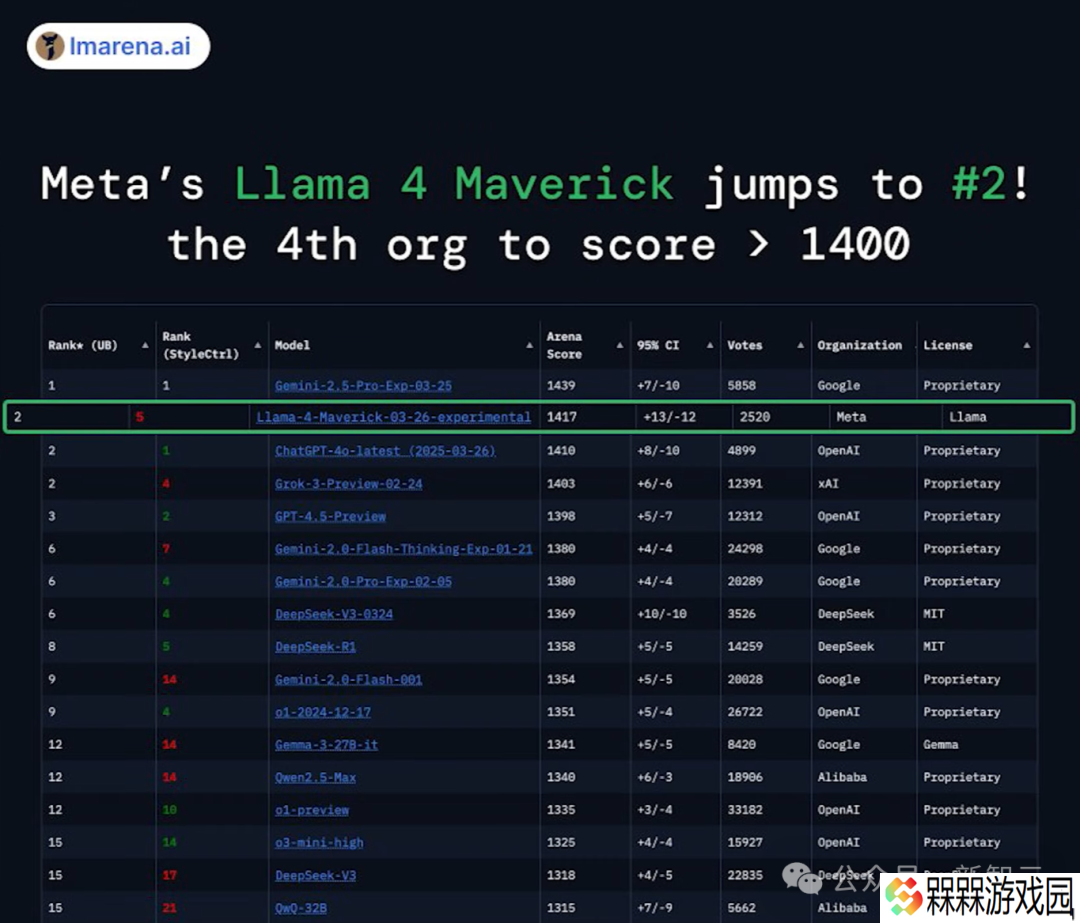Click the votes value 2520
The height and width of the screenshot is (923, 1080).
click(755, 417)
